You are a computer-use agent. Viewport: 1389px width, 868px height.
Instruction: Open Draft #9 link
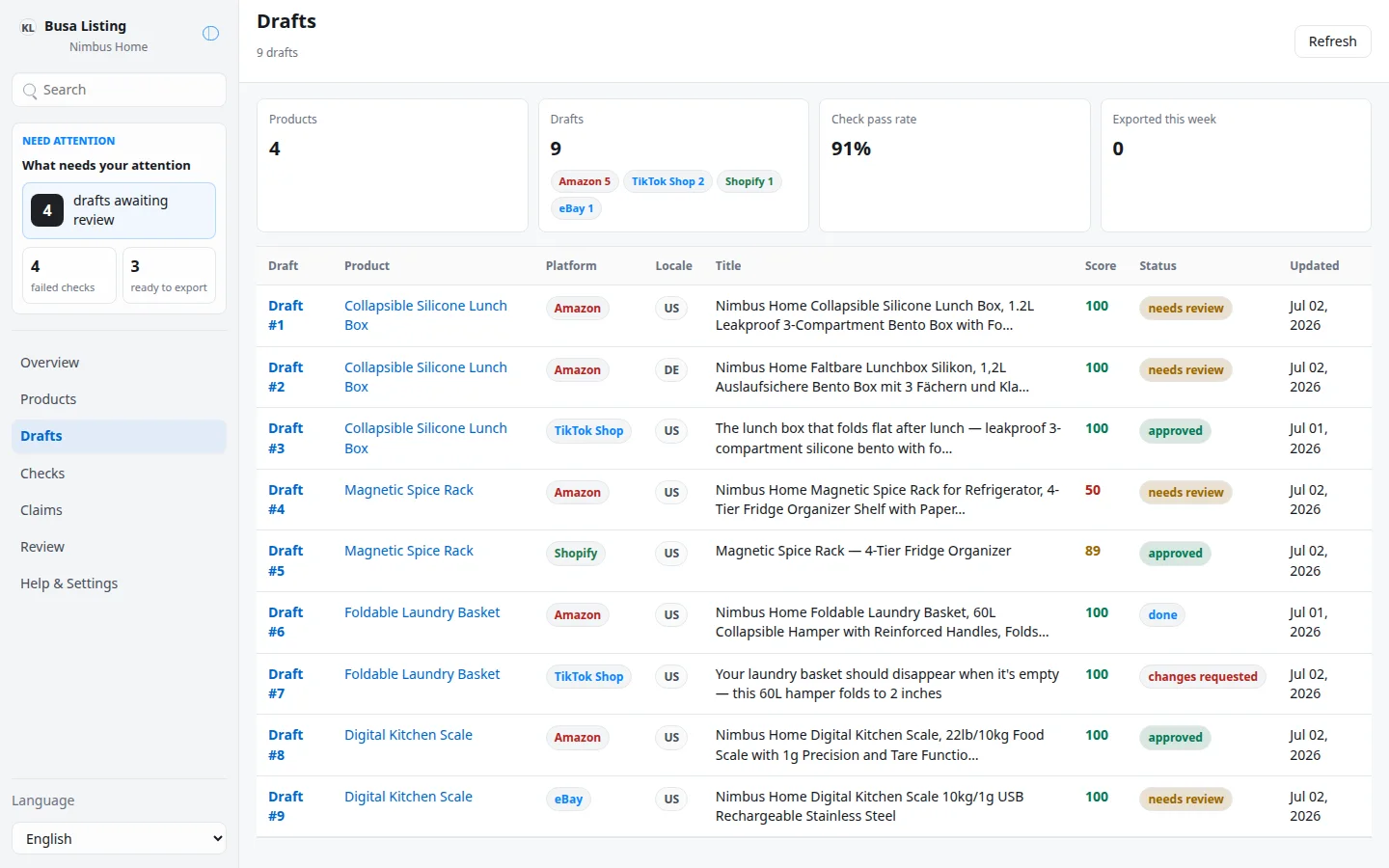pyautogui.click(x=286, y=806)
